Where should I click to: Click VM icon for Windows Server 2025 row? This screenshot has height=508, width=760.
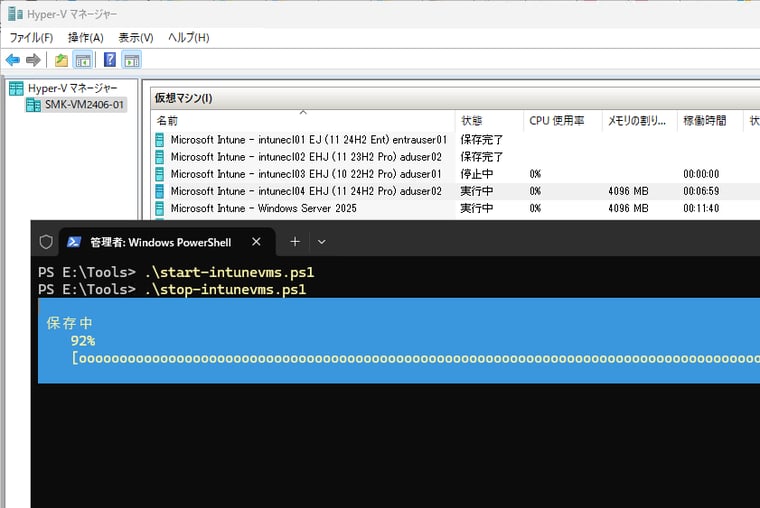[x=159, y=208]
